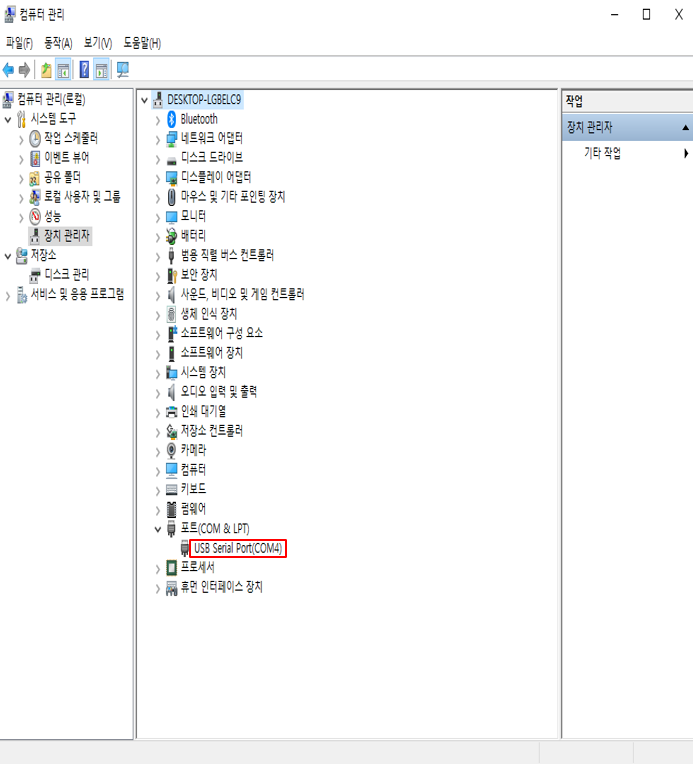Click the 디스크 관리 icon

[35, 276]
